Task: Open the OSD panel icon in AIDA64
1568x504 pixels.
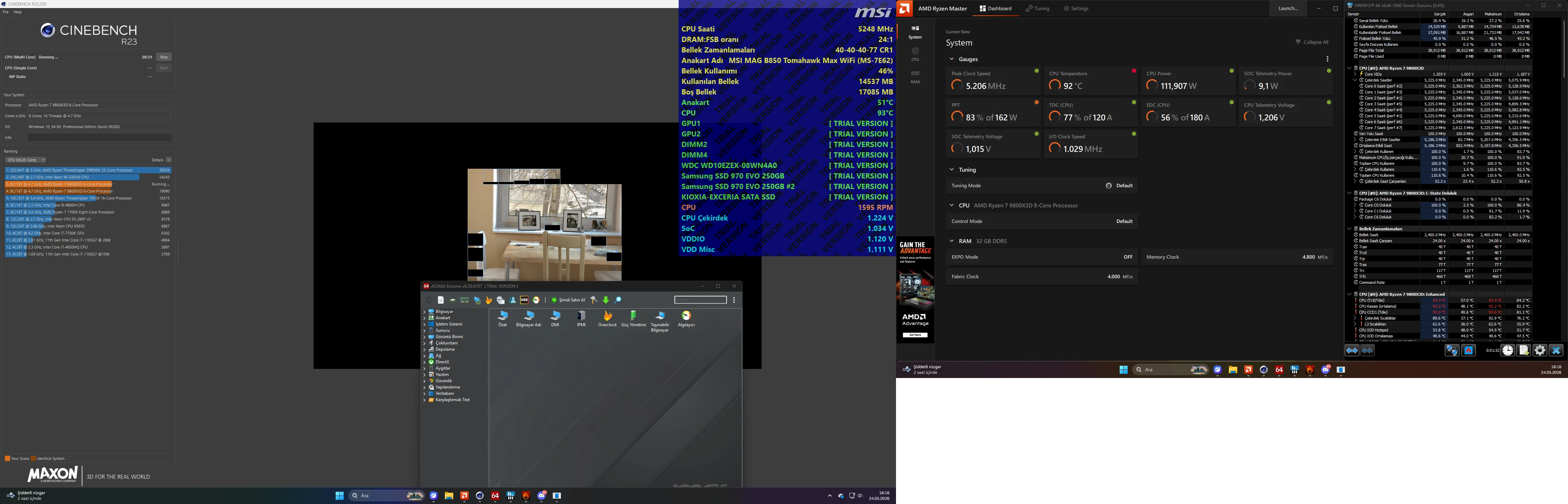Action: point(524,300)
